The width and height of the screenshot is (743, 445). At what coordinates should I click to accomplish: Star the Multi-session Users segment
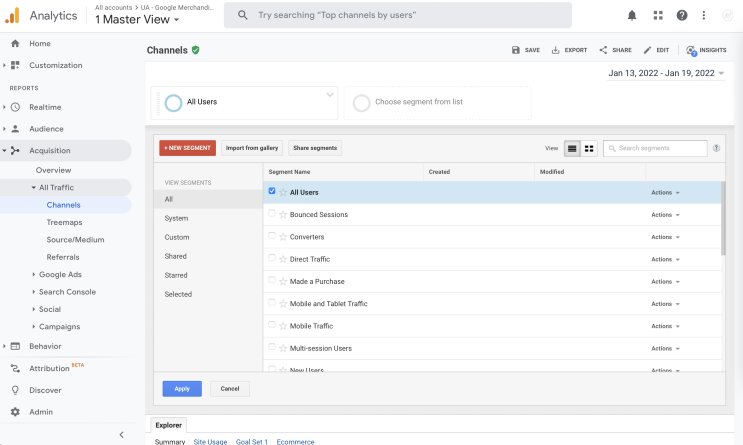(283, 348)
